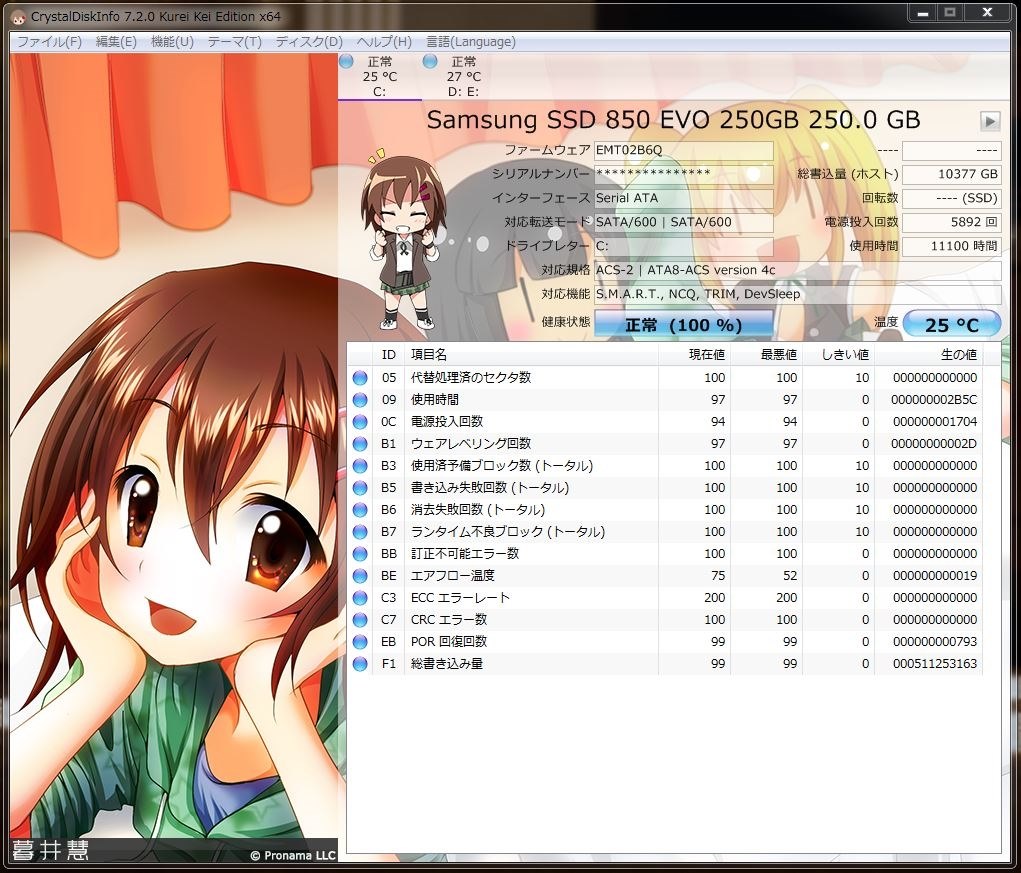Select the C: disk tab at 25 °C
Screen dimensions: 1021x873
pyautogui.click(x=380, y=77)
